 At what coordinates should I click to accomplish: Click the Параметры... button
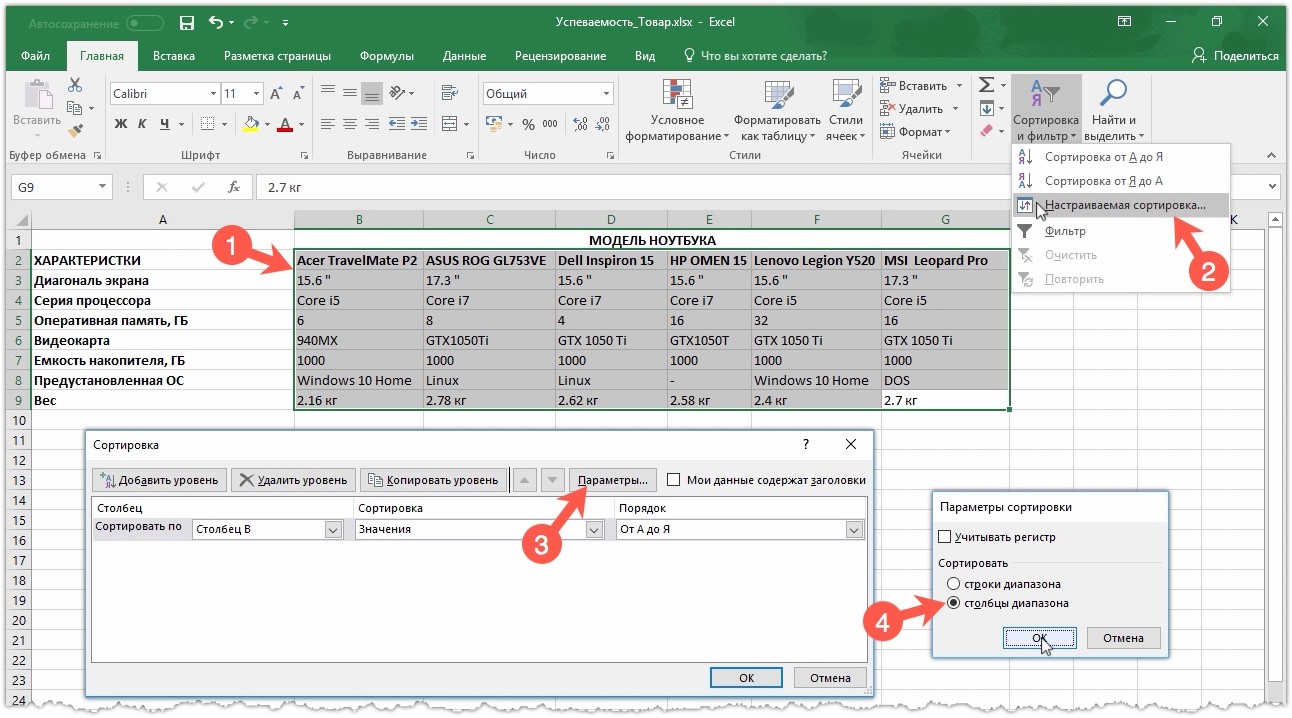click(613, 480)
